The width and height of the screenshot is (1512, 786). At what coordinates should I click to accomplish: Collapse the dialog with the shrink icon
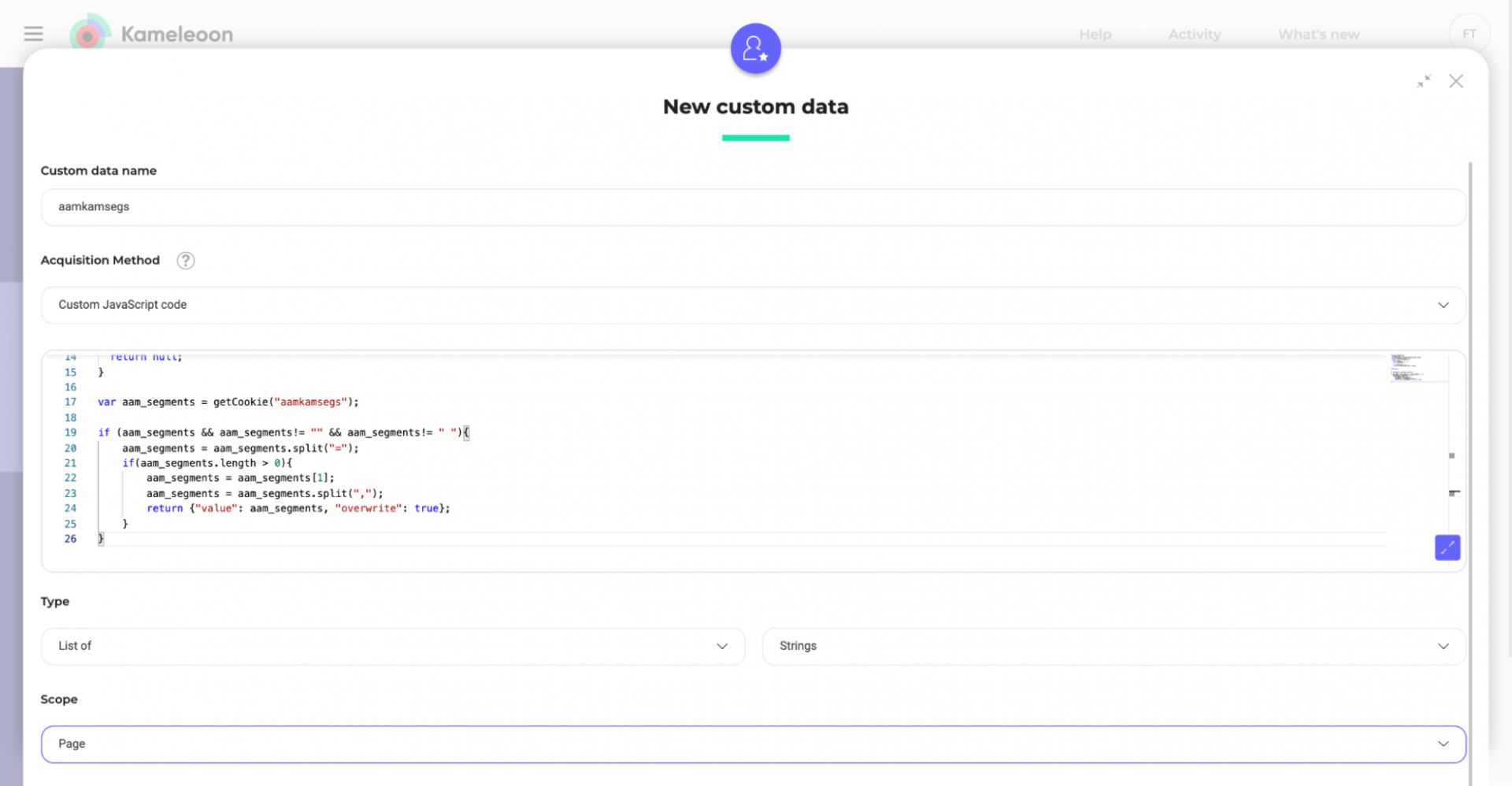point(1423,82)
